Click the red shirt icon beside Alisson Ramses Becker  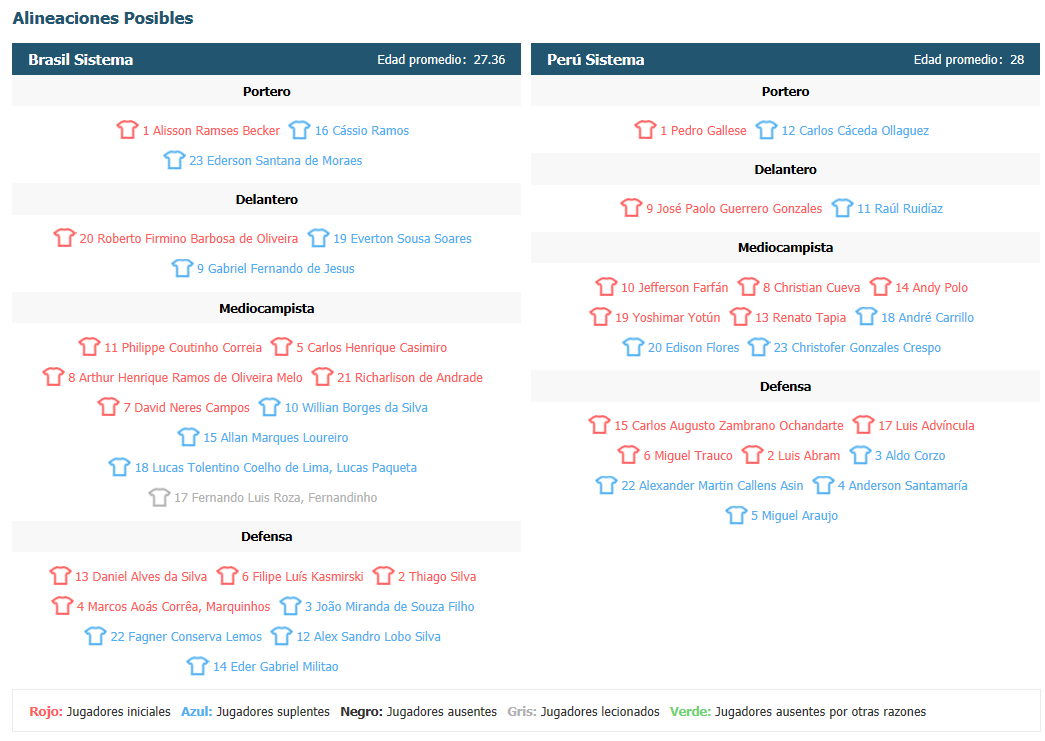[x=127, y=129]
